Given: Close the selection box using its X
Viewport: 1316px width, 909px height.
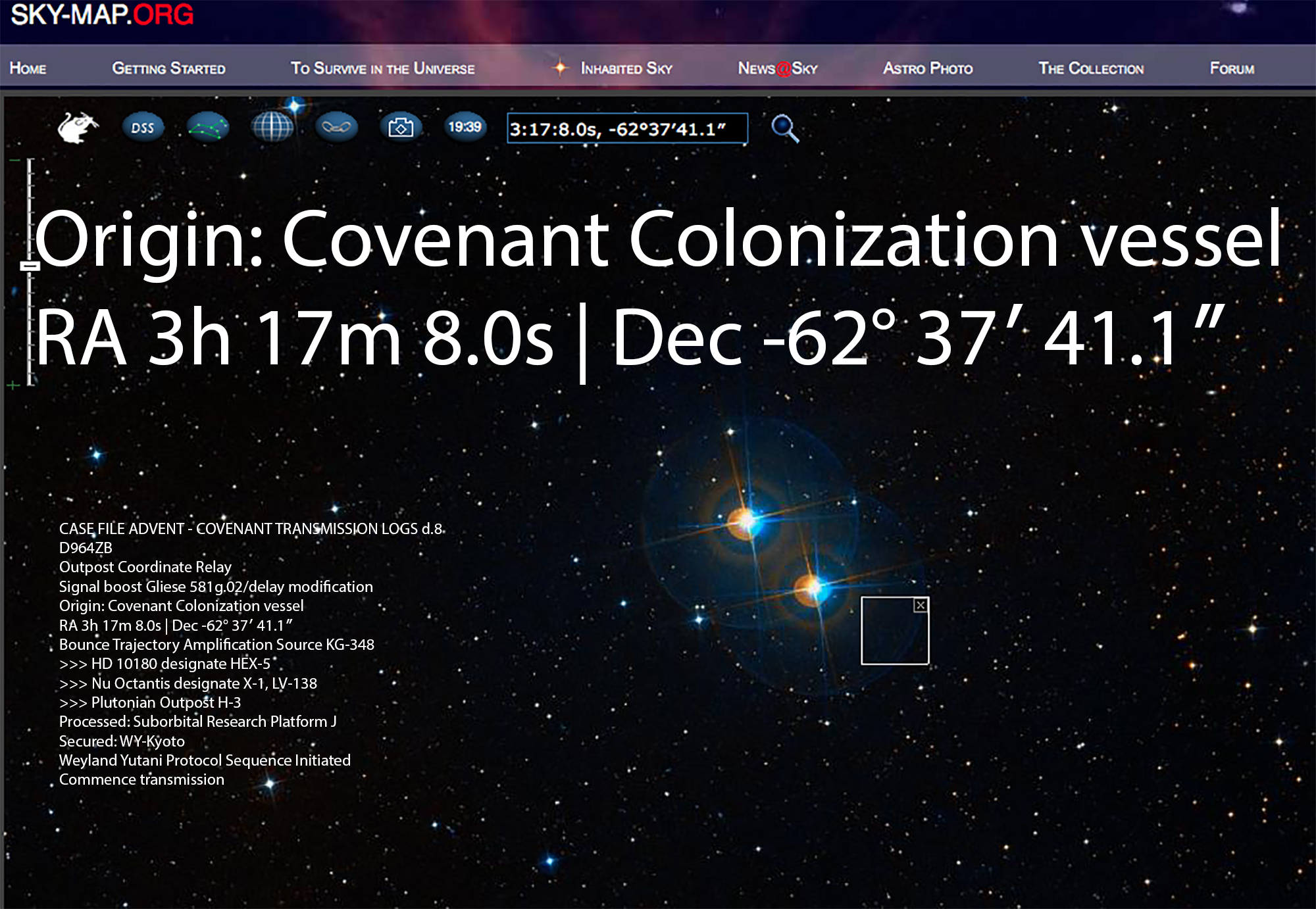Looking at the screenshot, I should tap(921, 605).
